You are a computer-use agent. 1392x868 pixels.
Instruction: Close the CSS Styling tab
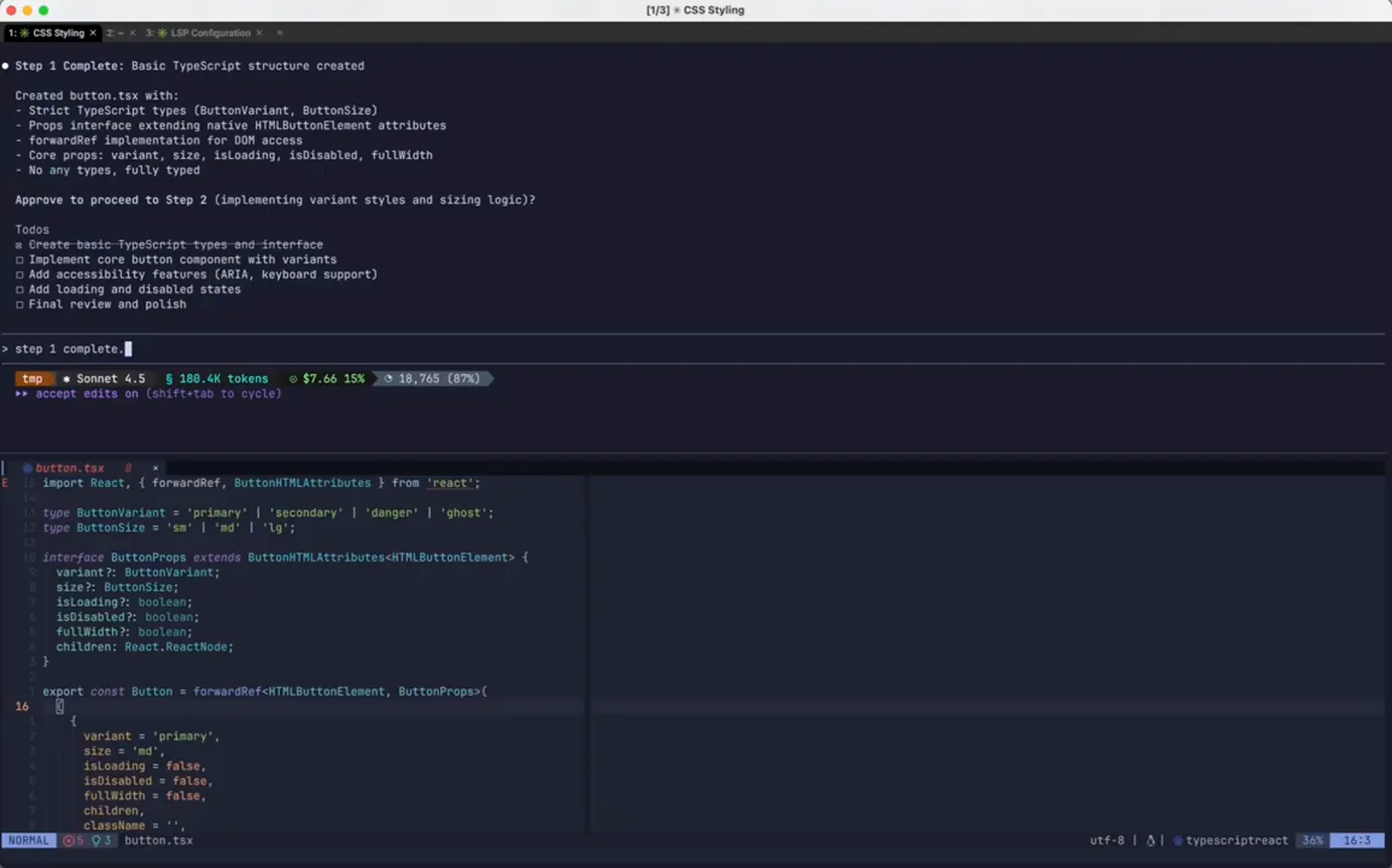[x=93, y=33]
